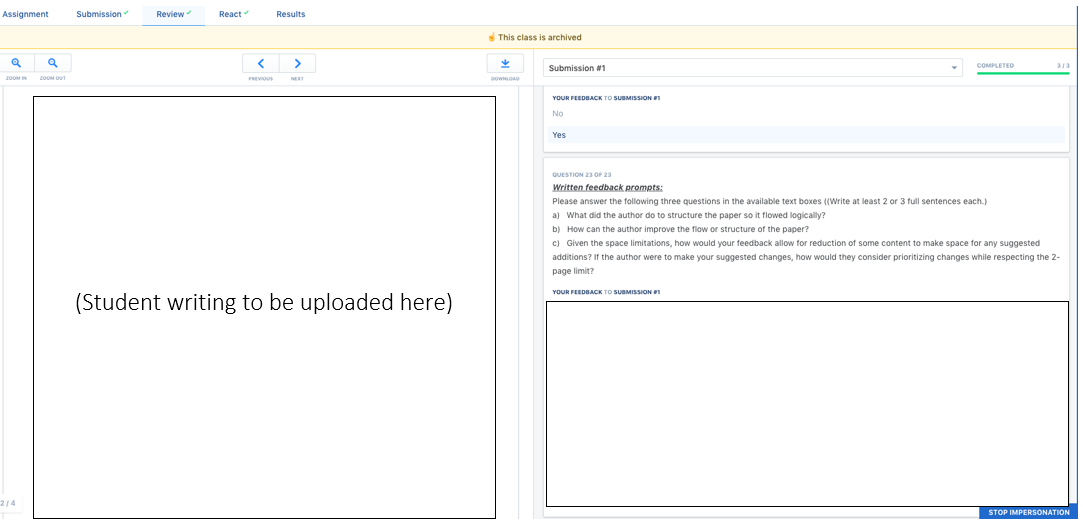Screen dimensions: 1083x520
Task: Select the Yes feedback option
Action: click(559, 135)
